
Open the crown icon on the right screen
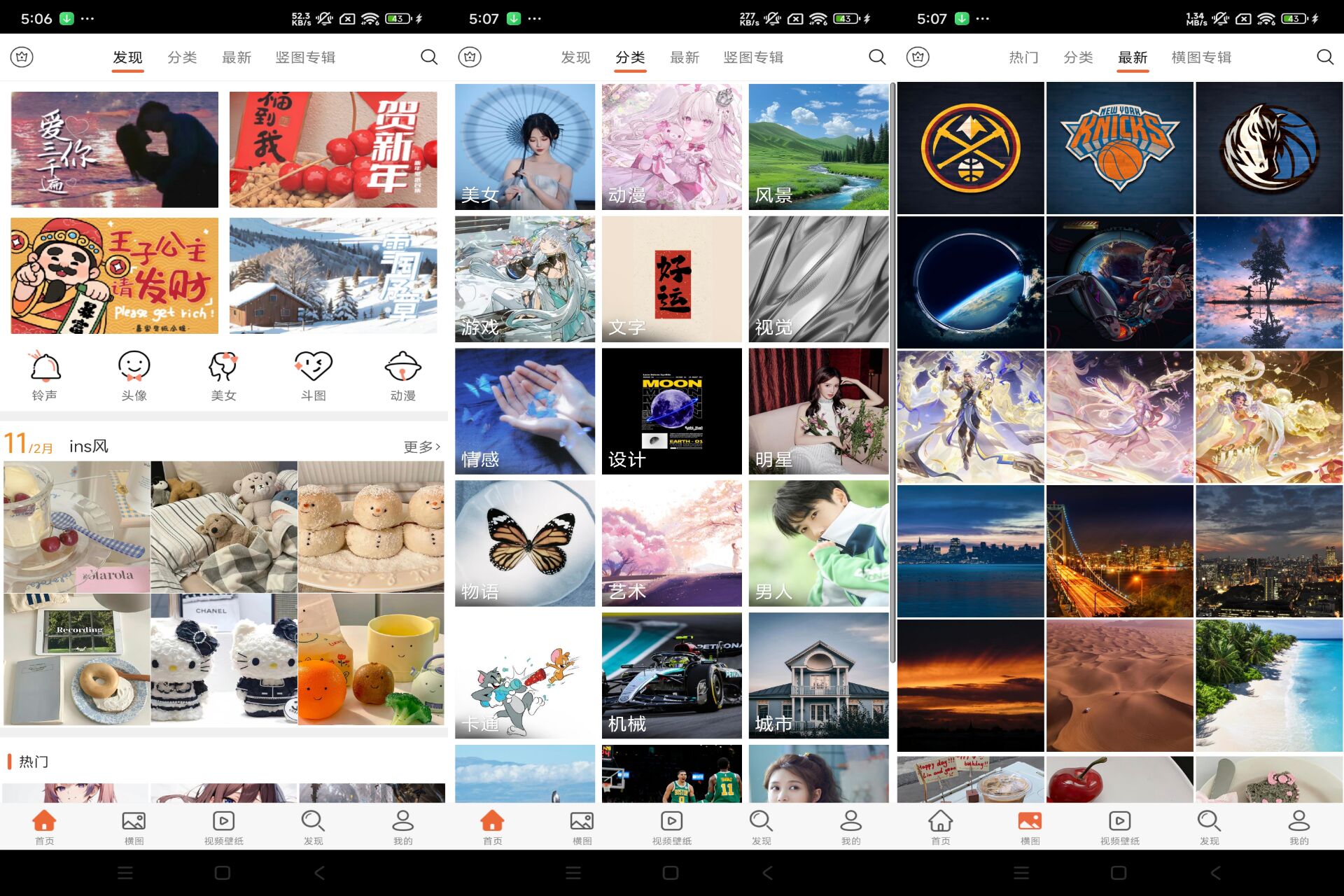pyautogui.click(x=918, y=57)
